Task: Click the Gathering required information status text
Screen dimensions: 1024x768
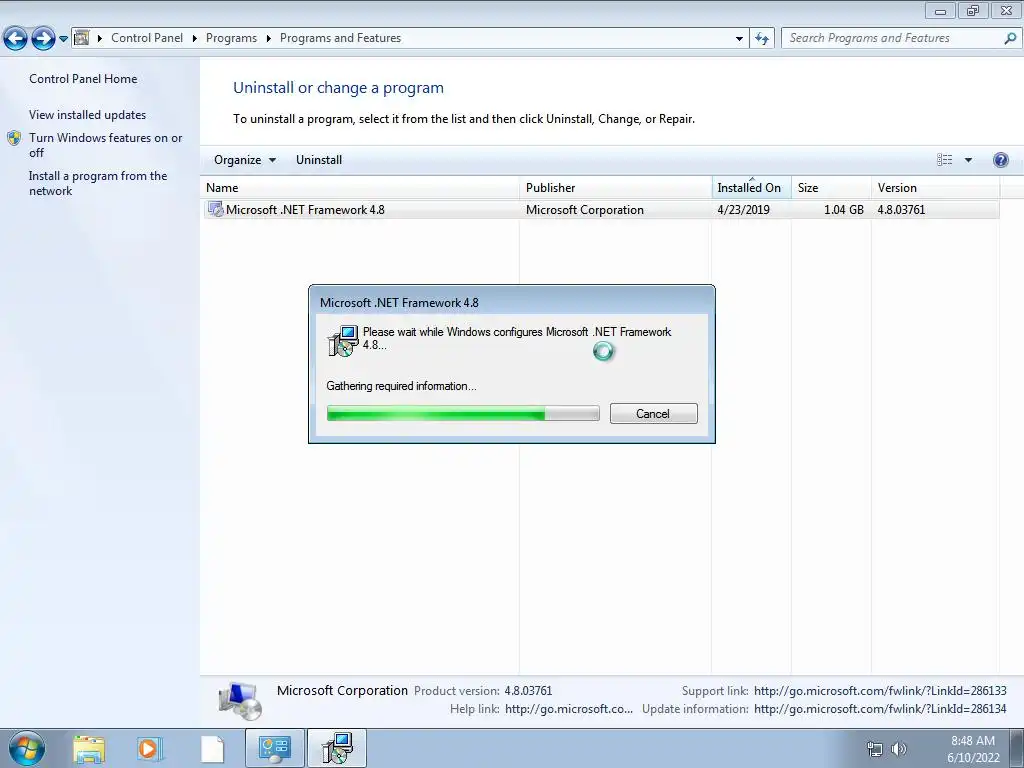Action: [401, 386]
